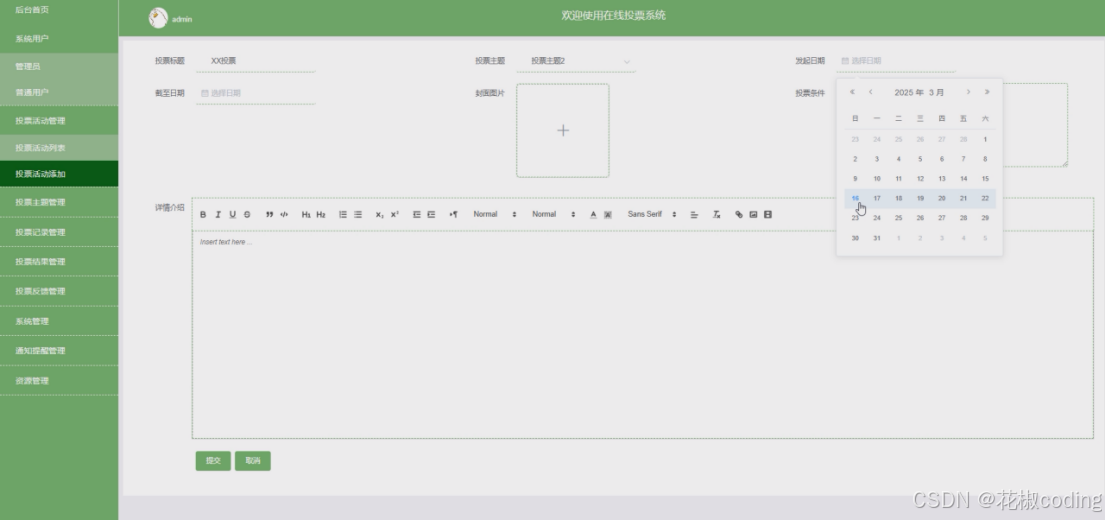1106x520 pixels.
Task: Insert a blockquote using the quote icon
Action: (x=269, y=214)
